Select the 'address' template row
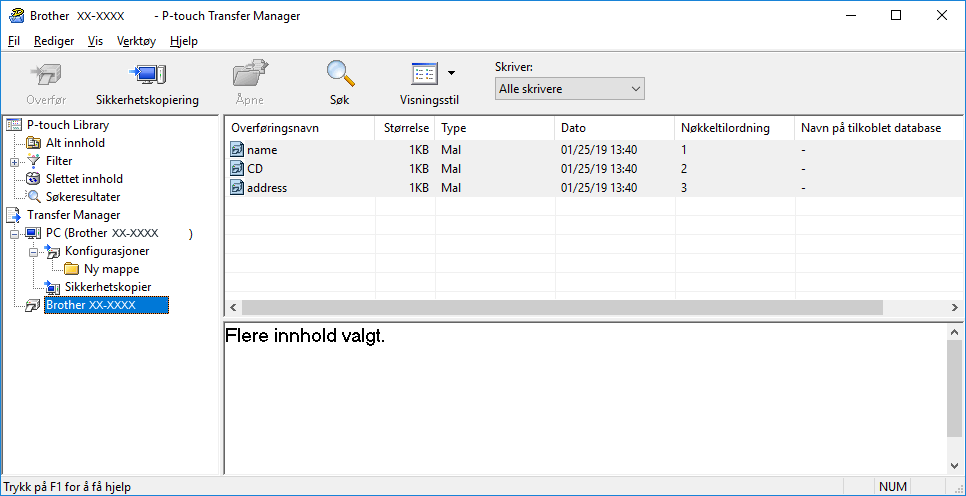The width and height of the screenshot is (966, 496). pos(593,188)
